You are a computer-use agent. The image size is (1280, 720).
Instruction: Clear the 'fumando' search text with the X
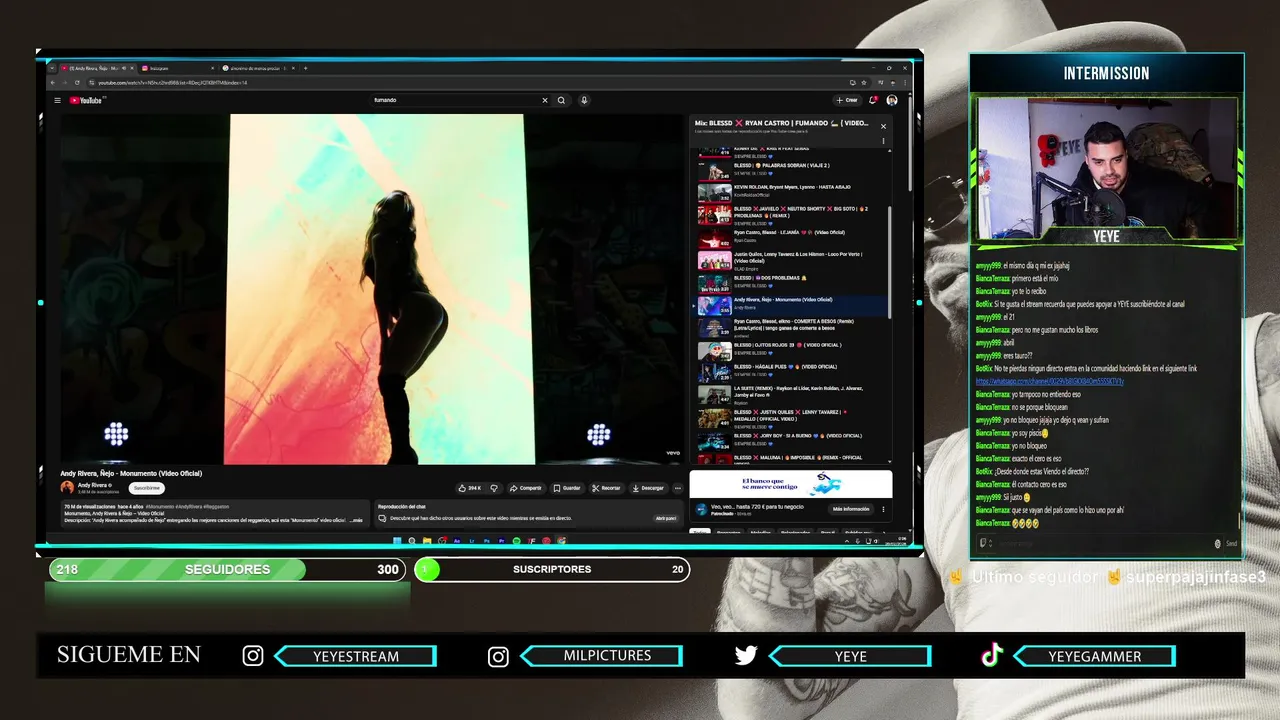tap(545, 100)
